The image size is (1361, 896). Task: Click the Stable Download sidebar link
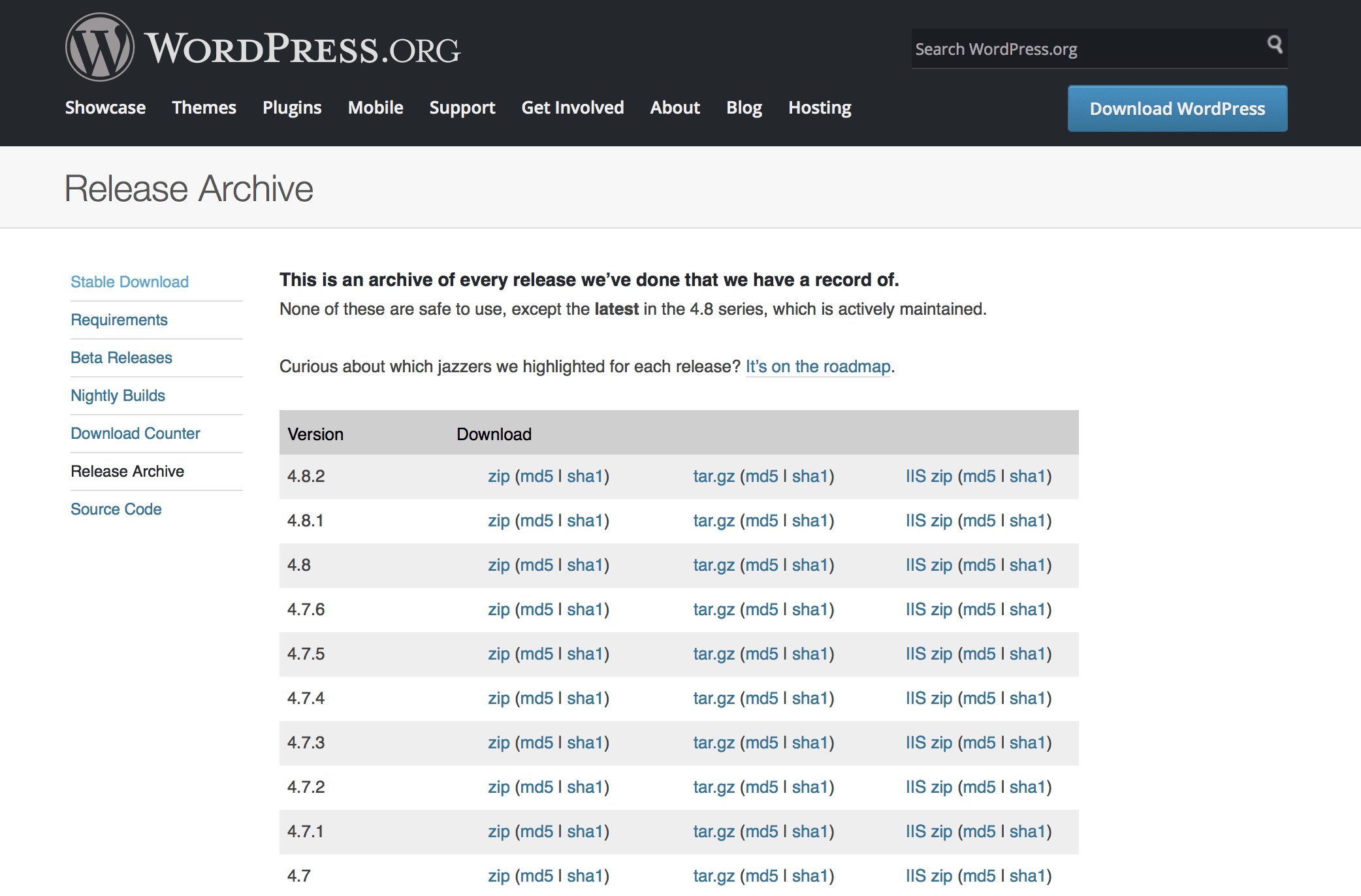(129, 282)
